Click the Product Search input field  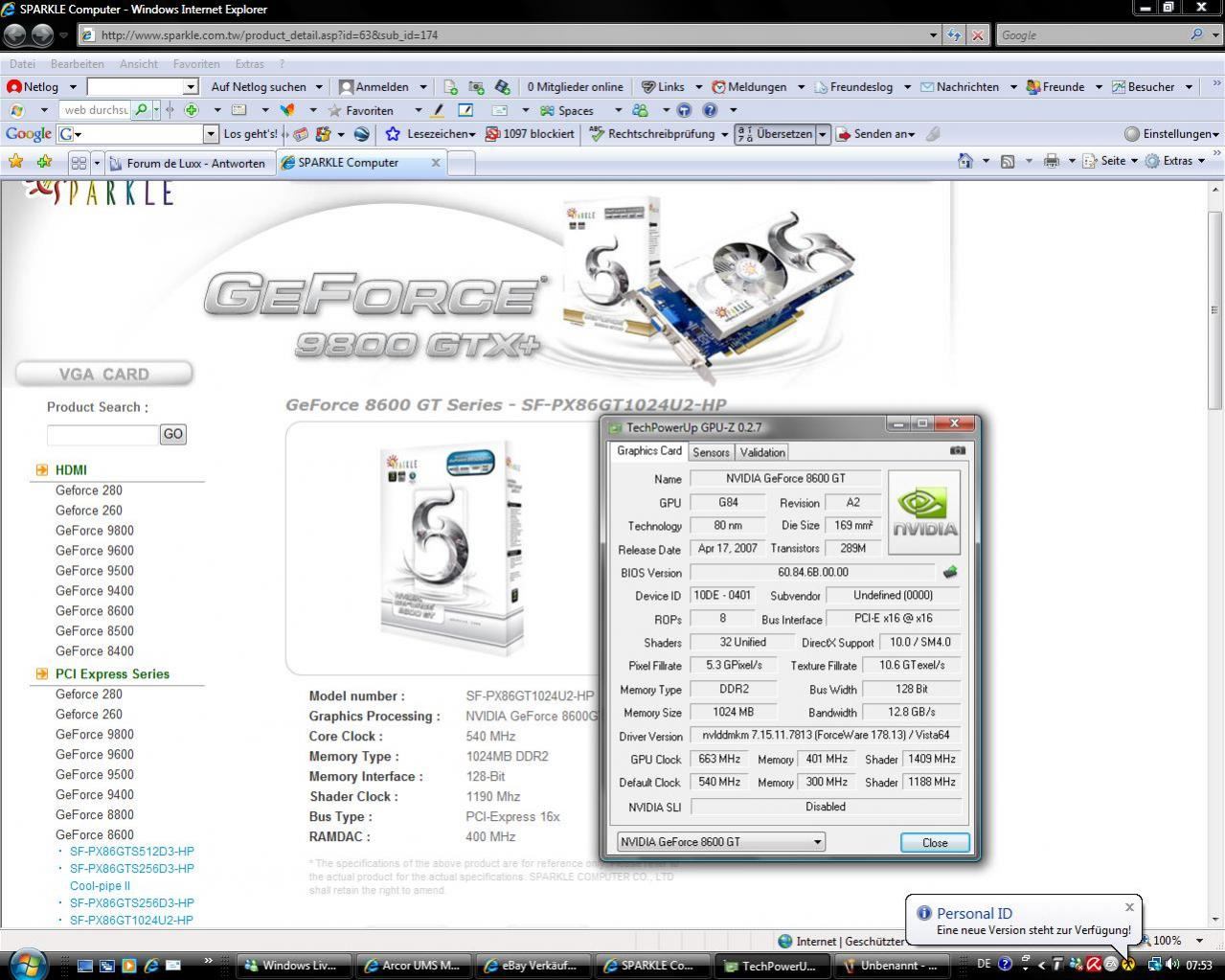point(102,435)
